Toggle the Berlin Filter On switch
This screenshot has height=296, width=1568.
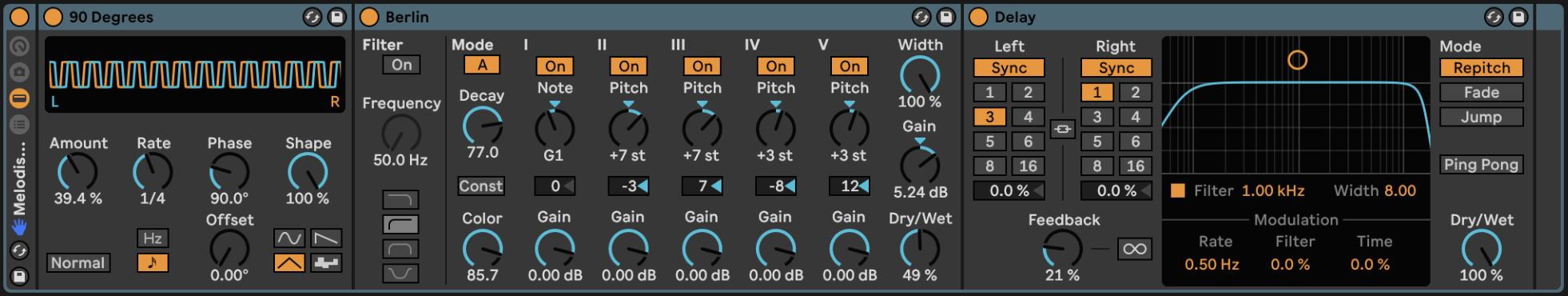click(x=401, y=65)
